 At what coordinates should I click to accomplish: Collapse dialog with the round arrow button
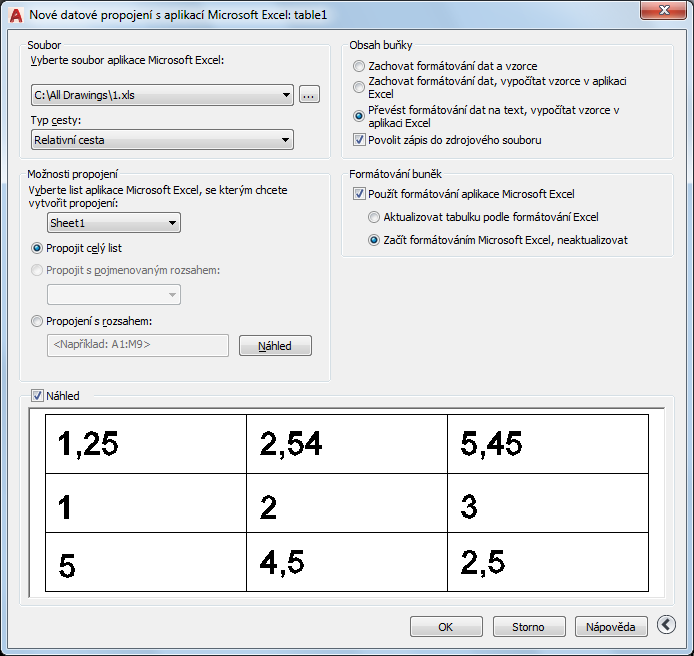point(666,625)
